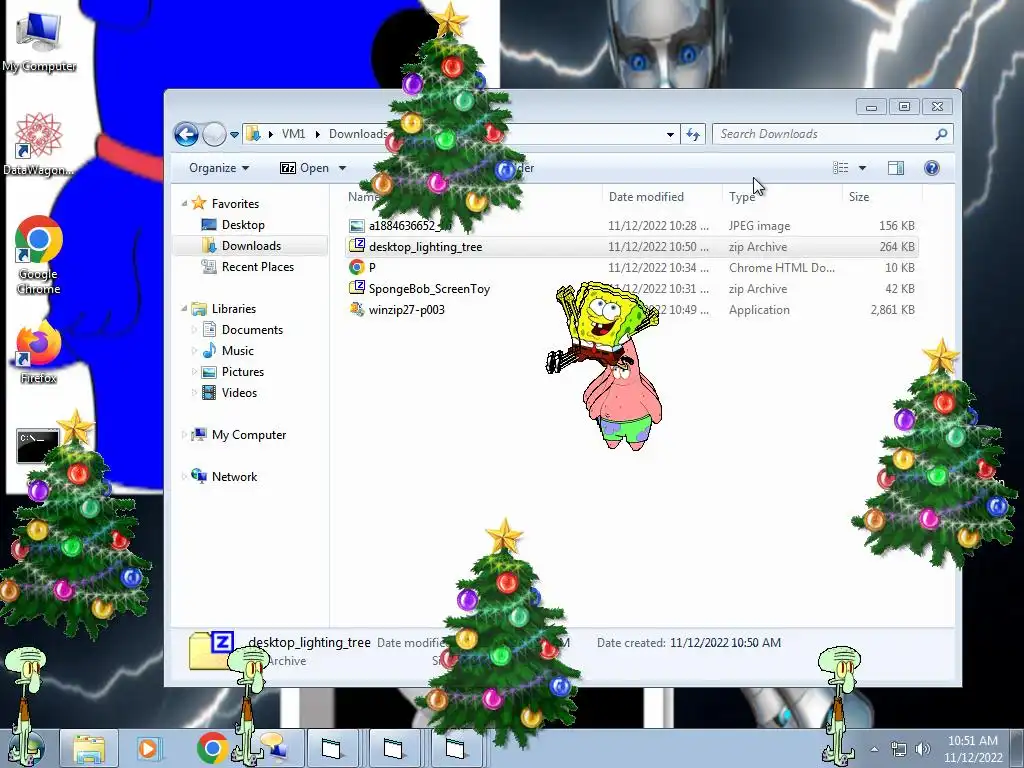Click the Chrome icon of file P
This screenshot has height=768, width=1024.
(x=357, y=267)
